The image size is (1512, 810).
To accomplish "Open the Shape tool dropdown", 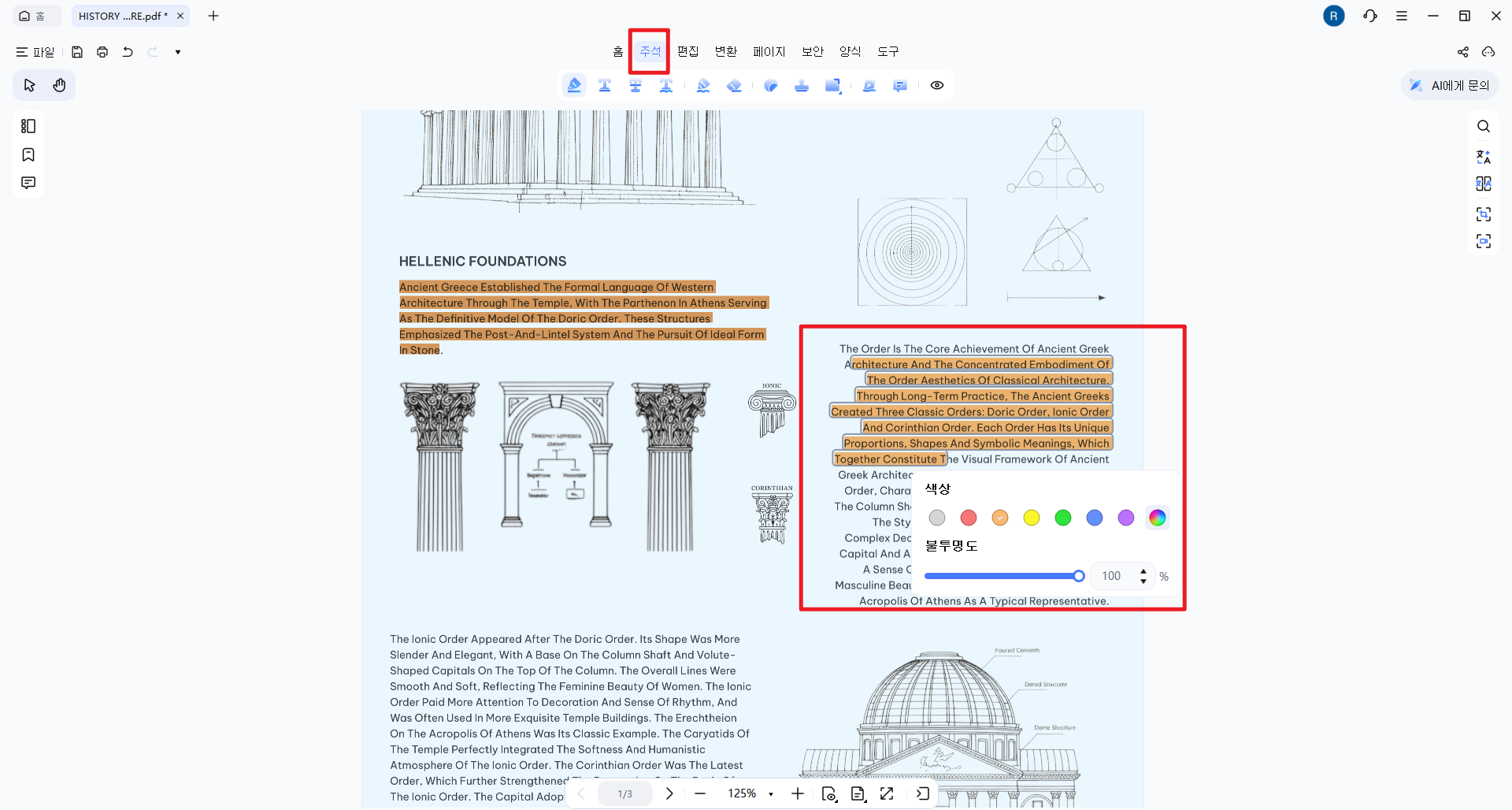I will pos(833,85).
